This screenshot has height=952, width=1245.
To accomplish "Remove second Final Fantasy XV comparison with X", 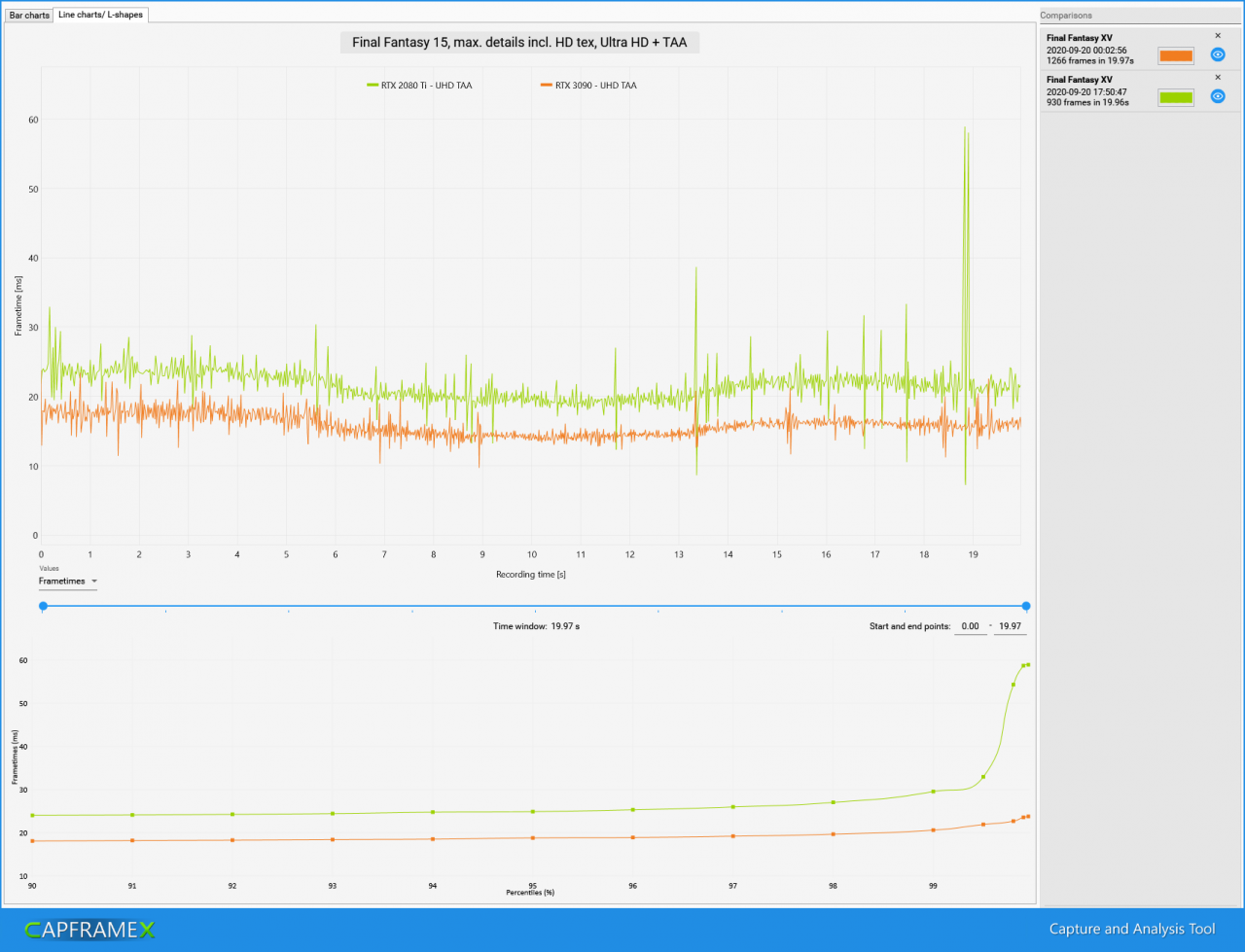I will point(1217,78).
